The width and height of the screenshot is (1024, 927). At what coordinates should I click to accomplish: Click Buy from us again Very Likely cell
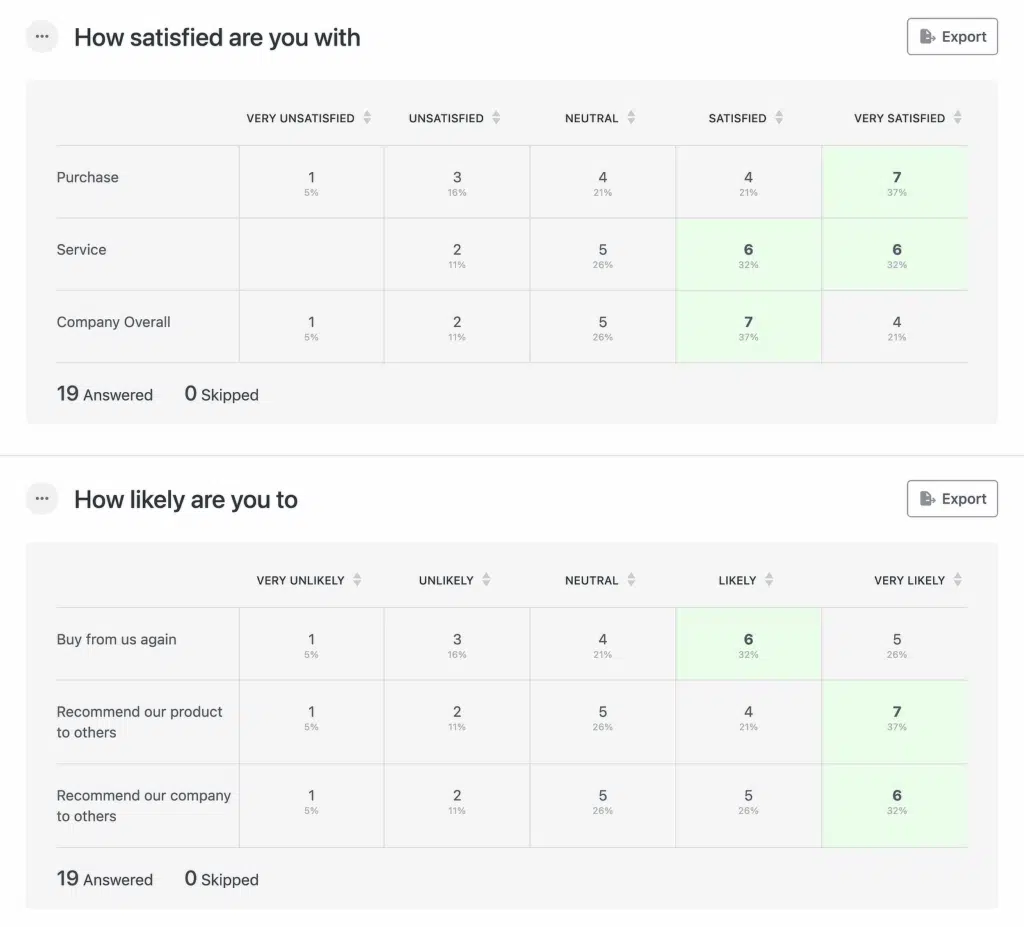(895, 643)
